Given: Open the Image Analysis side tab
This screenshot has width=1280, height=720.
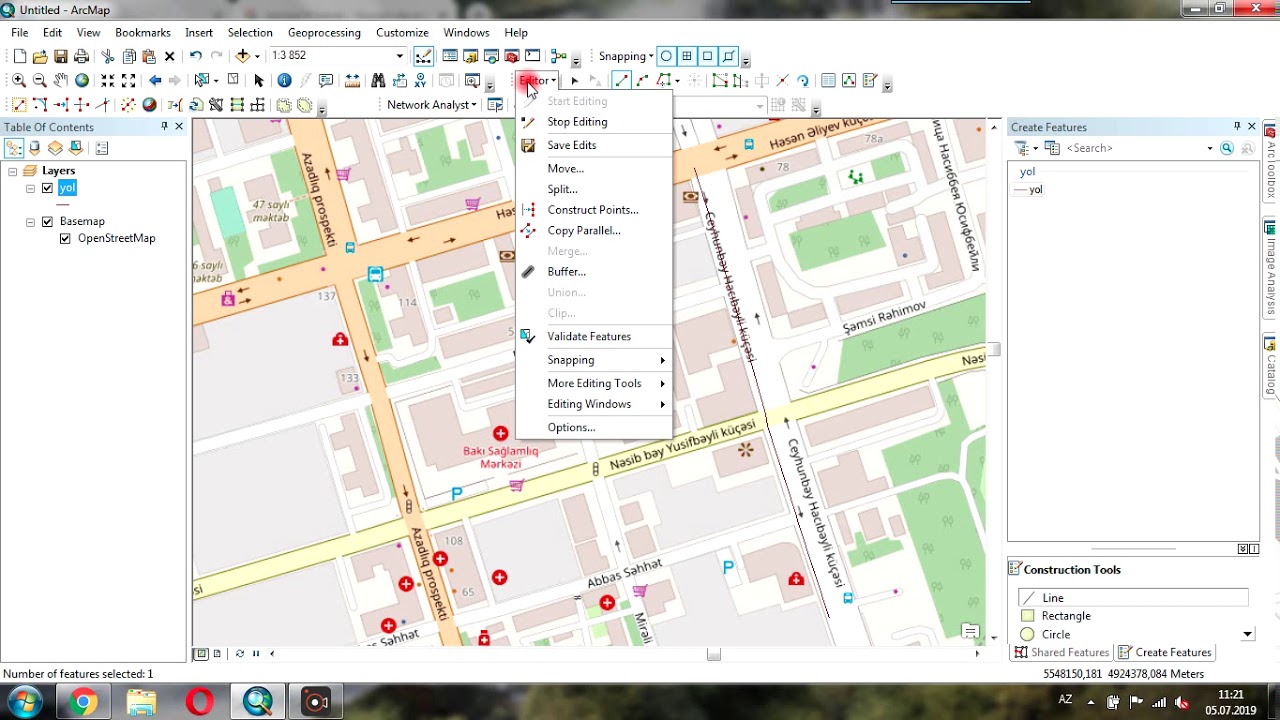Looking at the screenshot, I should 1271,268.
